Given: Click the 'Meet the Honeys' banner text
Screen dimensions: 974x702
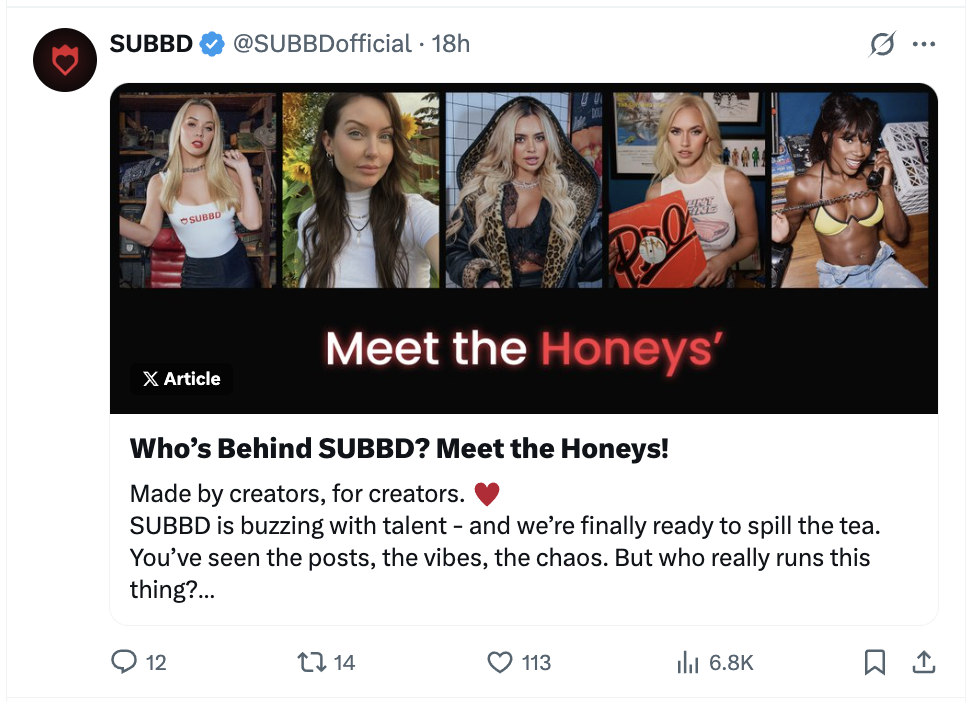Looking at the screenshot, I should coord(523,349).
